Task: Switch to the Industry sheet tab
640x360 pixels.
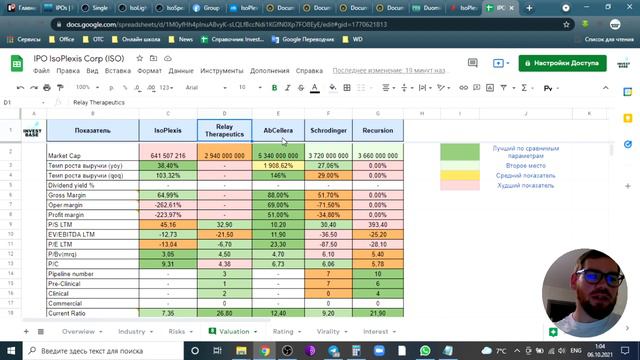Action: tap(131, 331)
